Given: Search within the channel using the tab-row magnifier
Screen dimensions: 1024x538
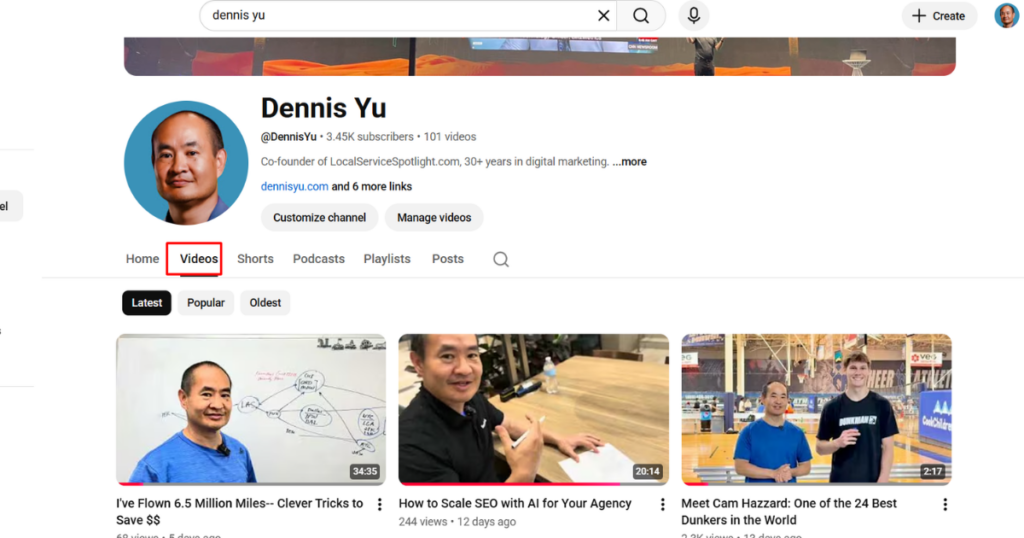Looking at the screenshot, I should point(501,259).
